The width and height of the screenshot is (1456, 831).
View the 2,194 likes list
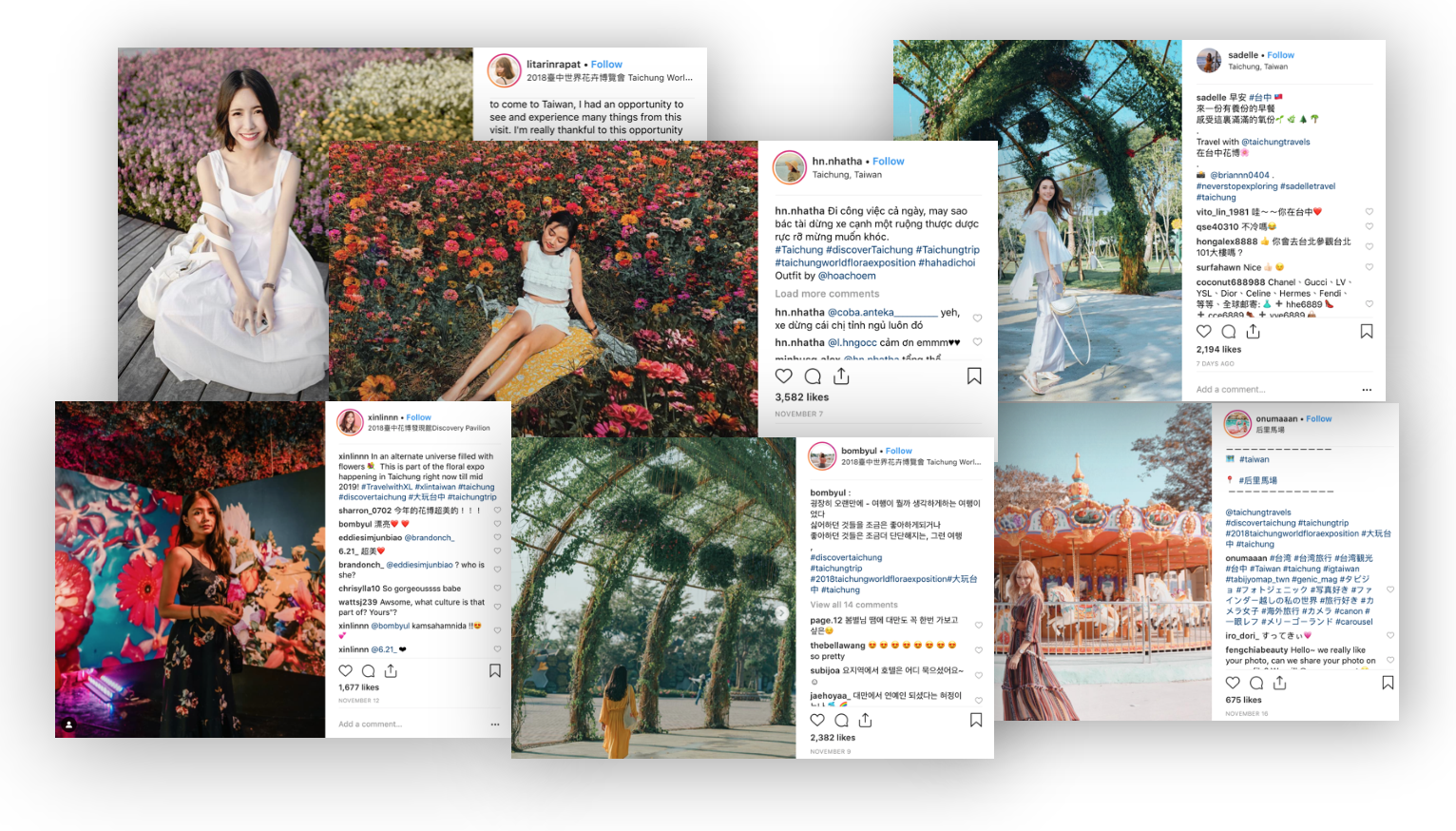(x=1218, y=350)
